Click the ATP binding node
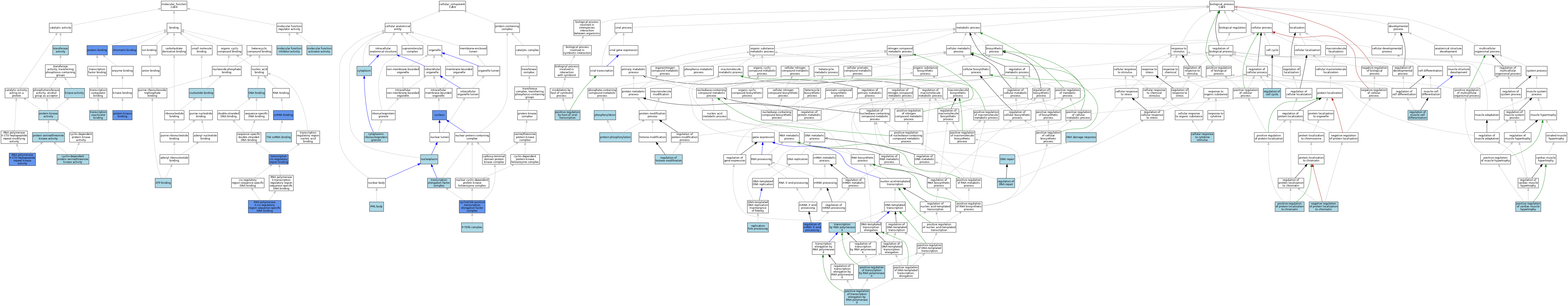 pos(163,182)
